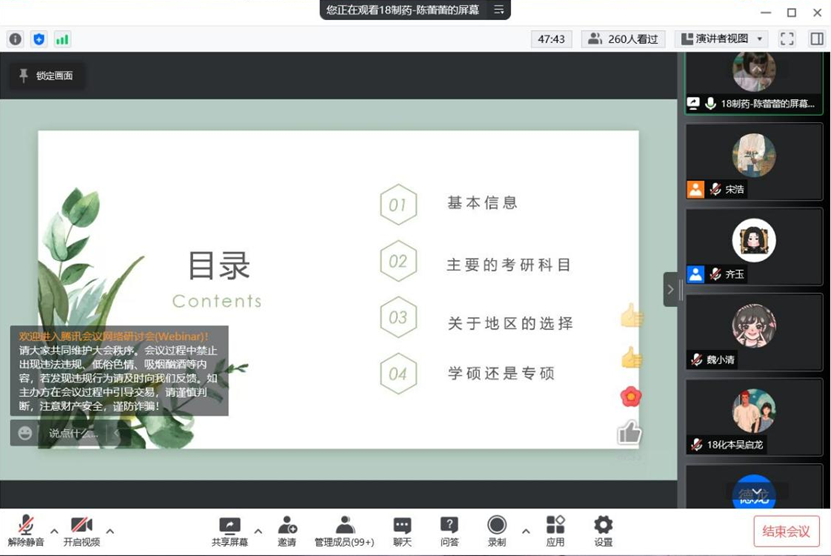Screen dimensions: 831x556
Task: Expand the arrow next to 共享屏幕
Action: pos(258,531)
